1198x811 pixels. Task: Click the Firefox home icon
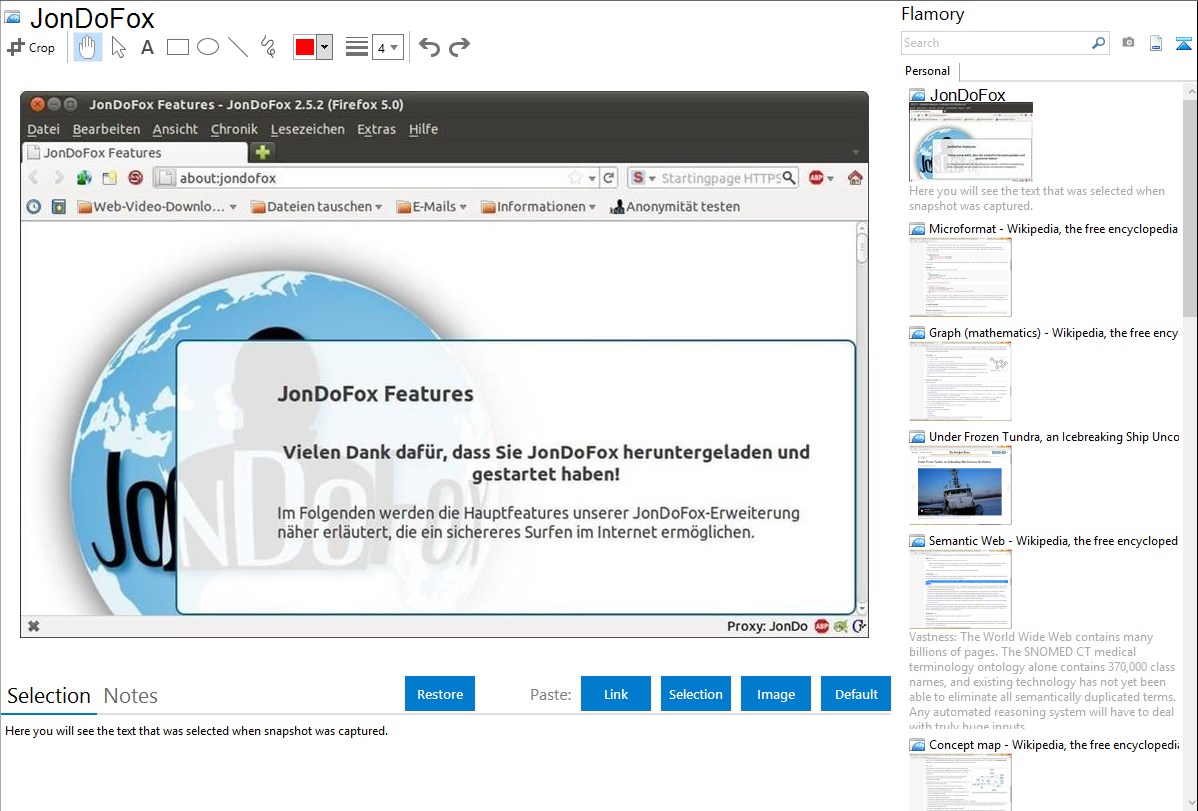(x=855, y=178)
